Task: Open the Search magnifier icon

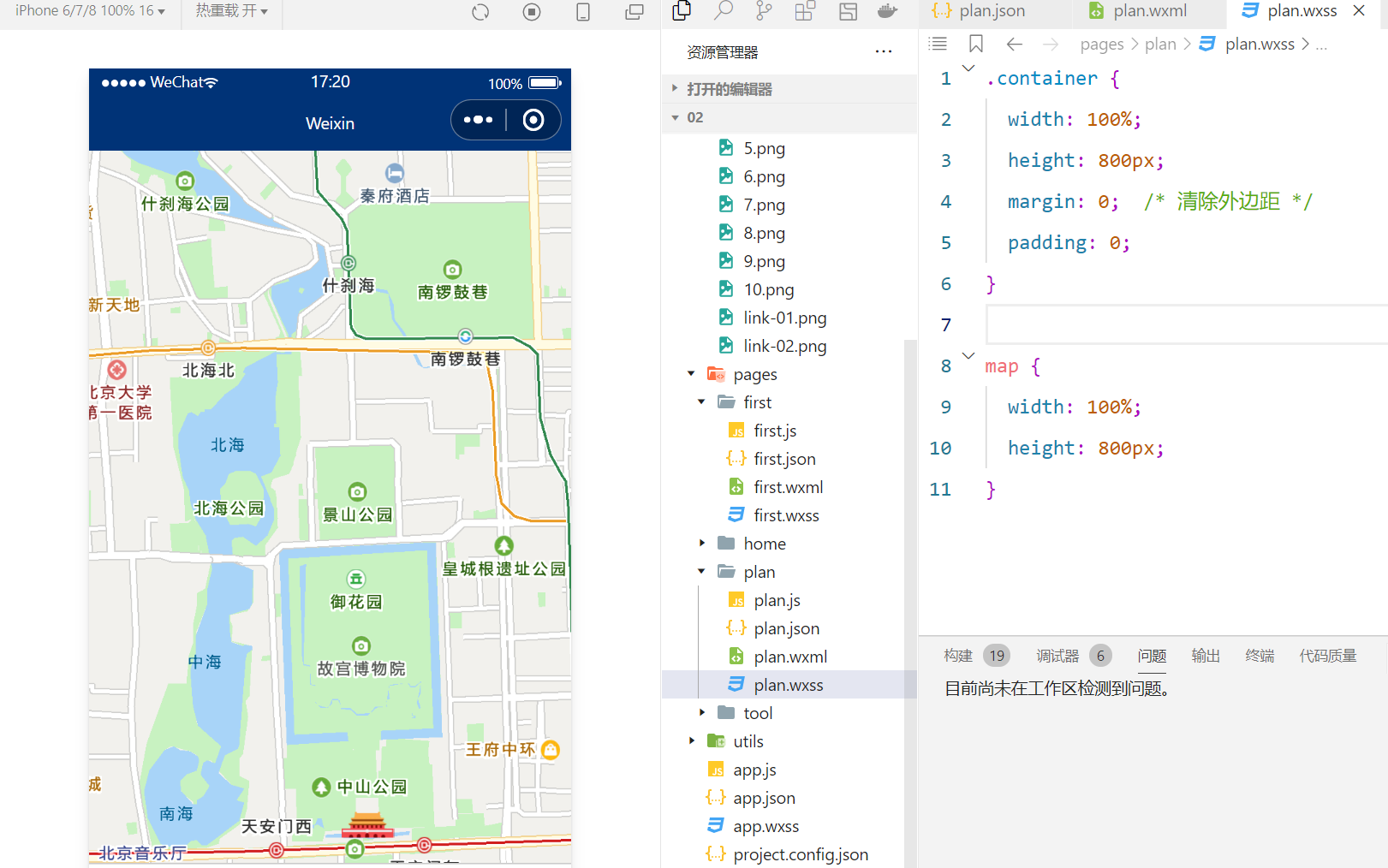Action: coord(724,11)
